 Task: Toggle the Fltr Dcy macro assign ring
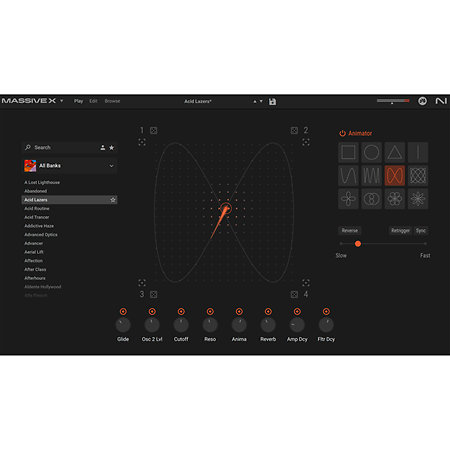326,311
